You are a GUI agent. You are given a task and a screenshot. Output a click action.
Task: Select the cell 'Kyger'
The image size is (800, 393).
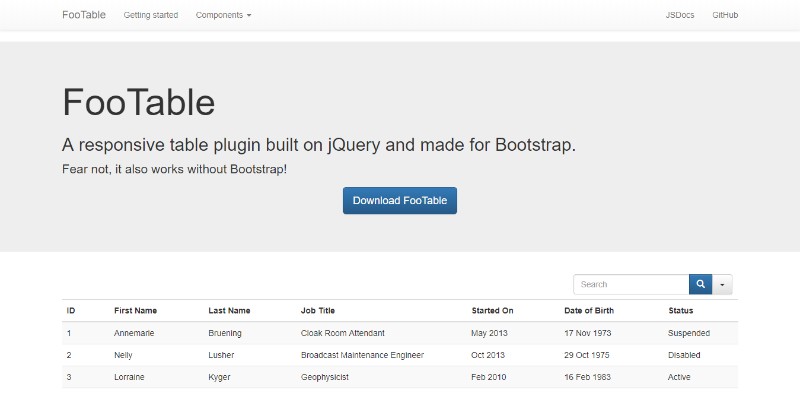coord(219,377)
